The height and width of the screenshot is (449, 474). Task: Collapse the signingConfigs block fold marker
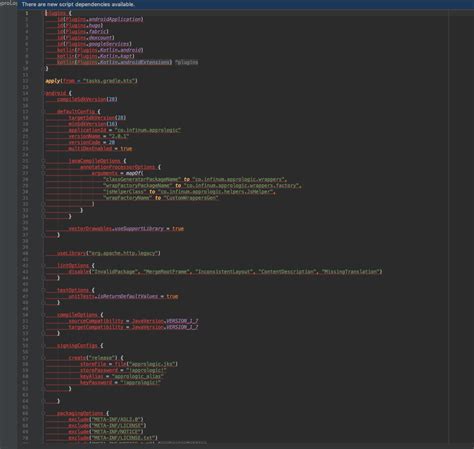click(x=44, y=346)
